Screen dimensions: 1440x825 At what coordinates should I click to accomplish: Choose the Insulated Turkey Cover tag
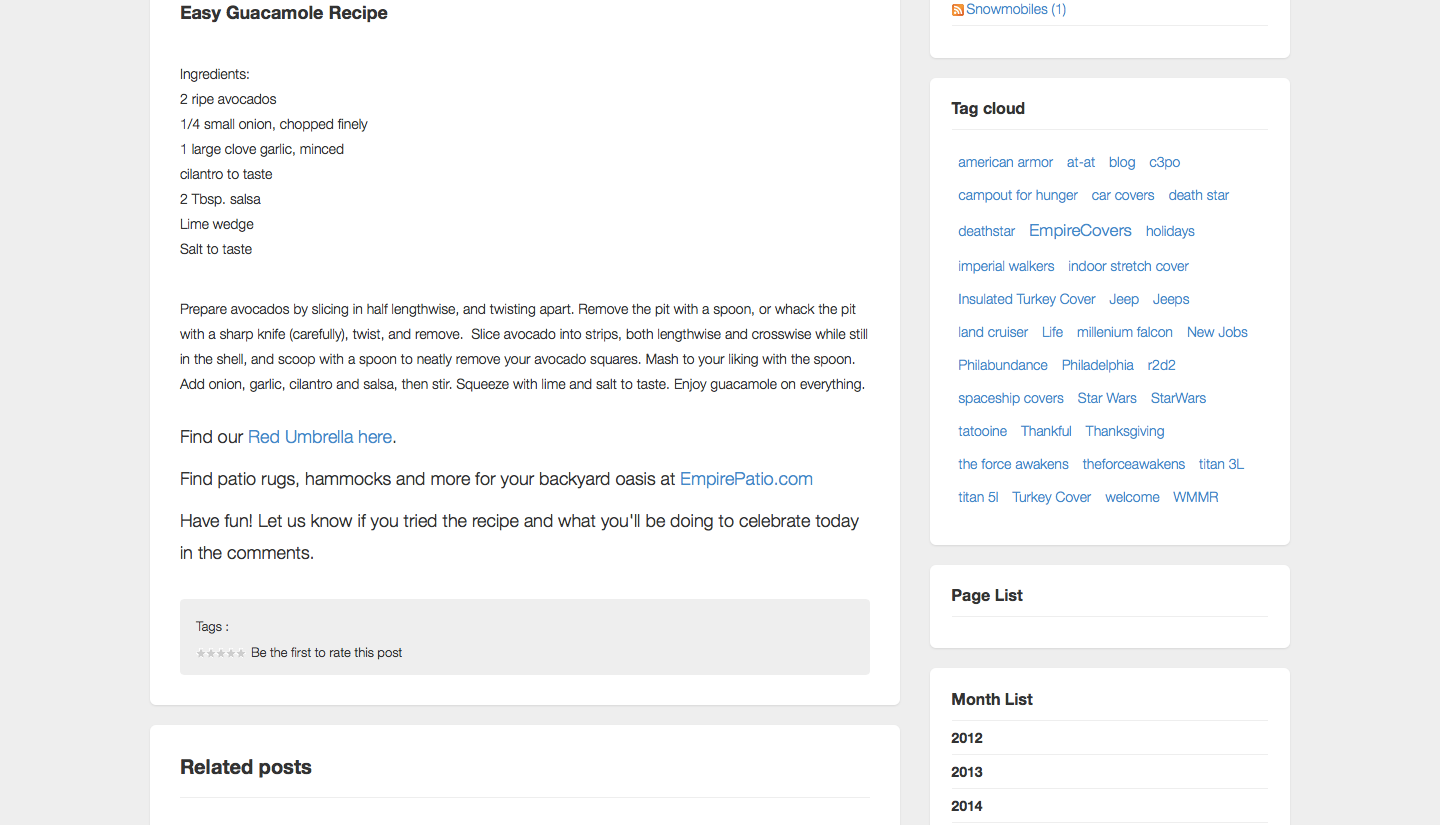1026,299
